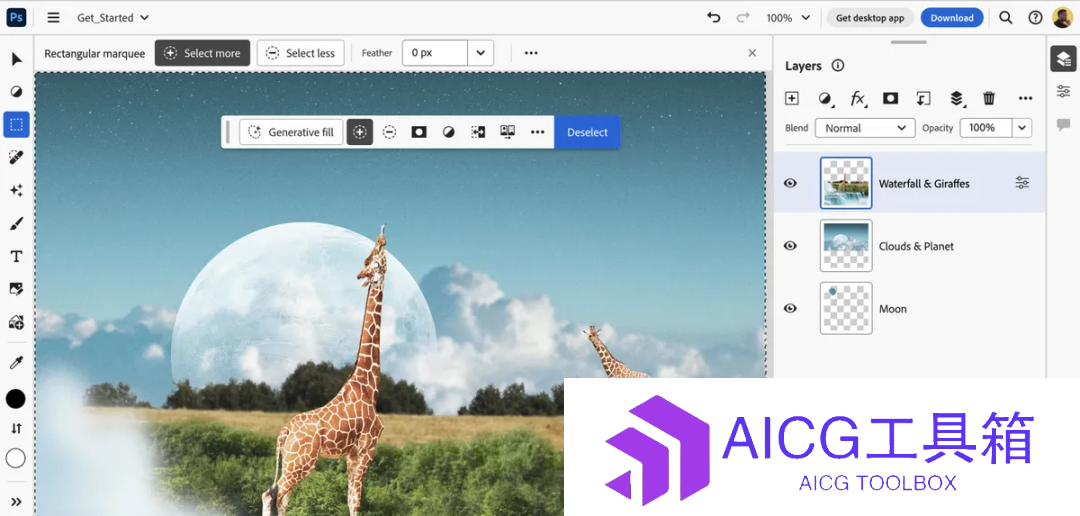The width and height of the screenshot is (1080, 516).
Task: Click the Layers panel info icon
Action: (x=838, y=66)
